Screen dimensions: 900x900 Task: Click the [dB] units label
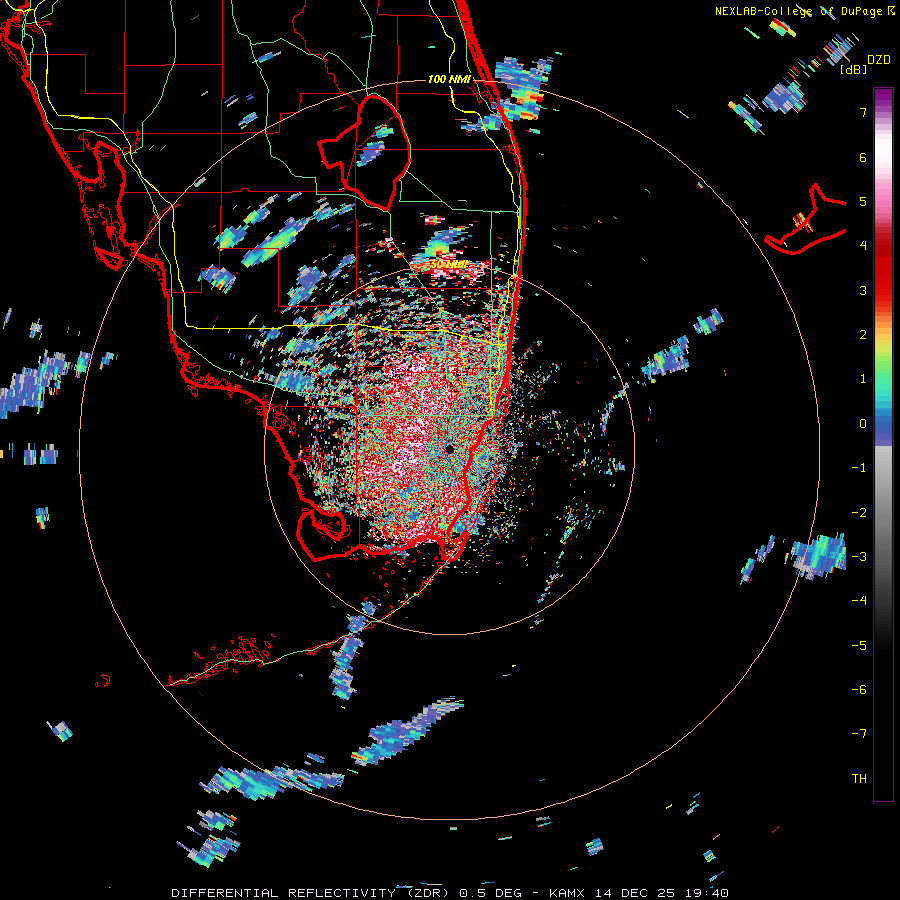(854, 69)
